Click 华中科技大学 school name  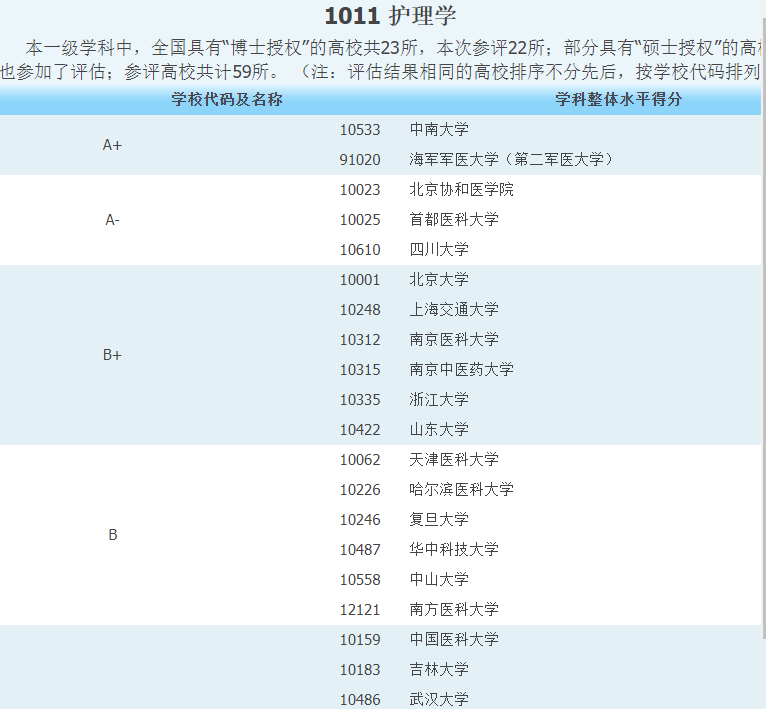click(x=453, y=550)
